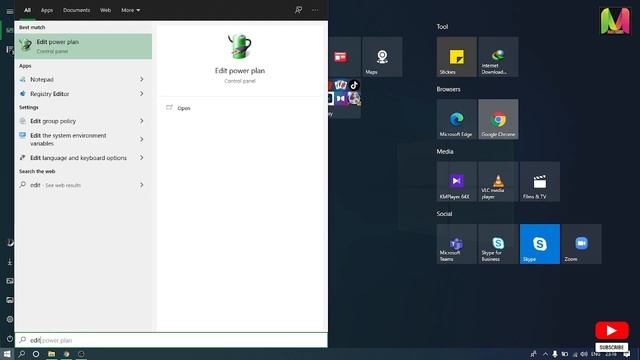640x360 pixels.
Task: Click the search input box
Action: point(171,340)
